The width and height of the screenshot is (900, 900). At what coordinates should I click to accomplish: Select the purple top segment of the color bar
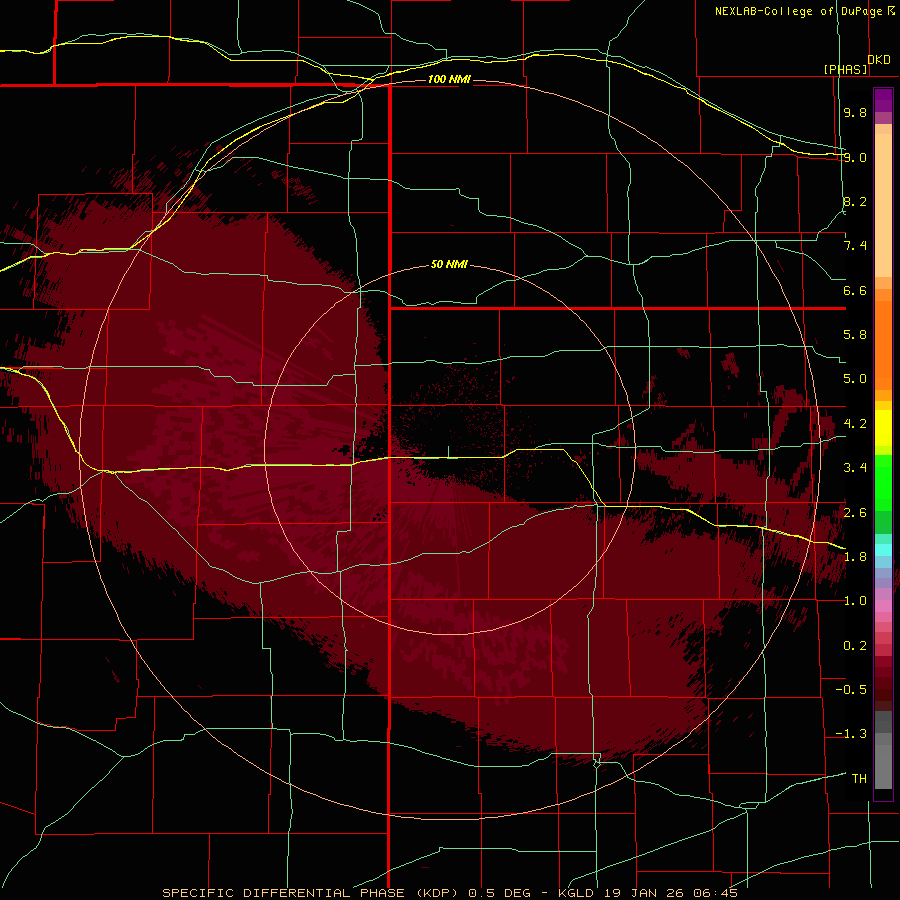pos(883,100)
